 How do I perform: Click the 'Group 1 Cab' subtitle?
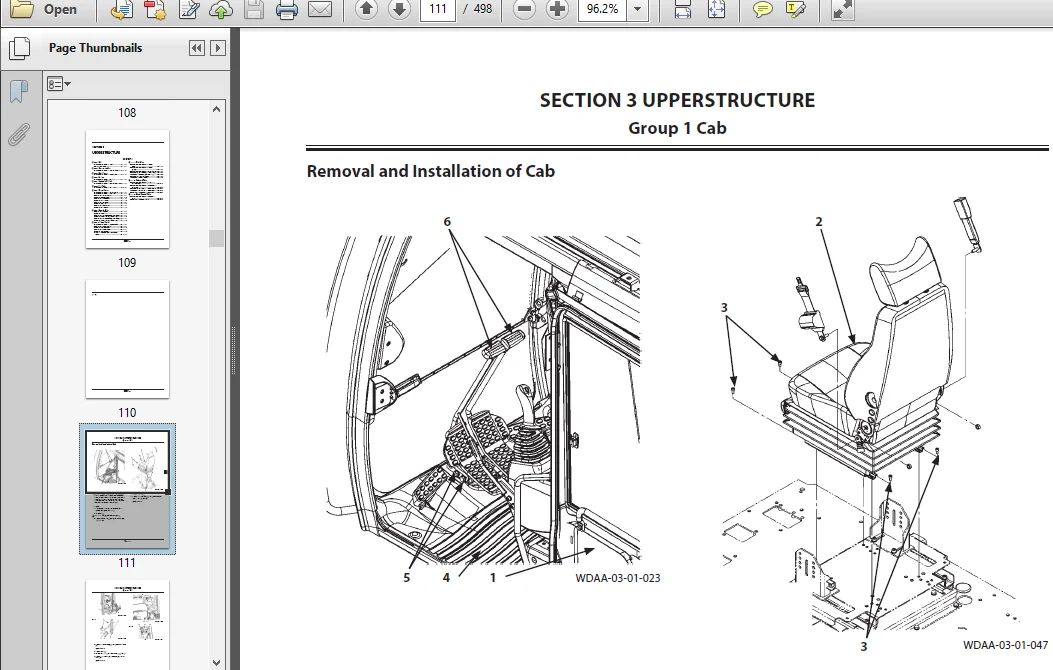[x=677, y=128]
